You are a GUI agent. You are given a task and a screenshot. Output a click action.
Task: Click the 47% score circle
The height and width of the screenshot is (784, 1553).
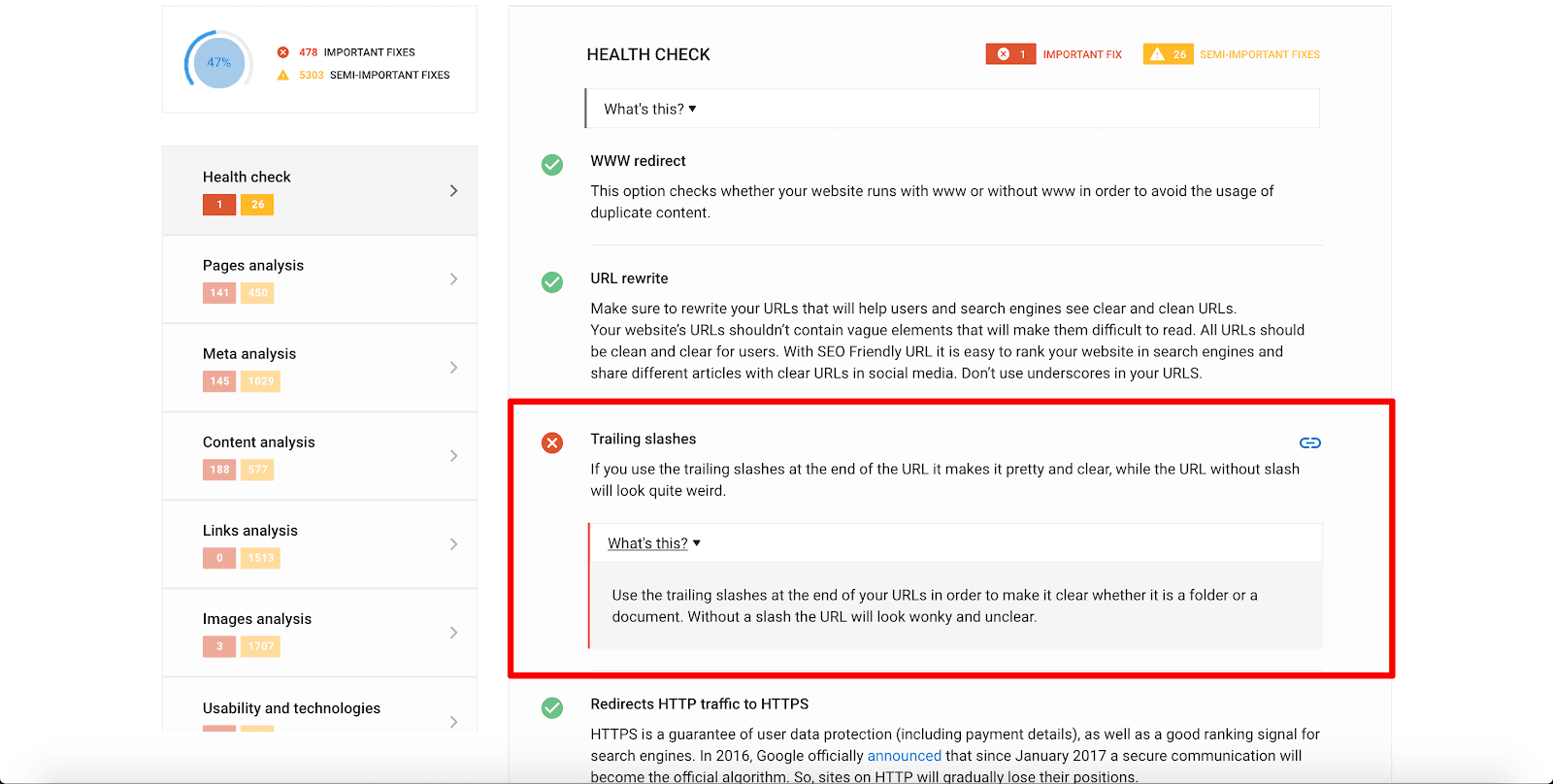pos(219,62)
